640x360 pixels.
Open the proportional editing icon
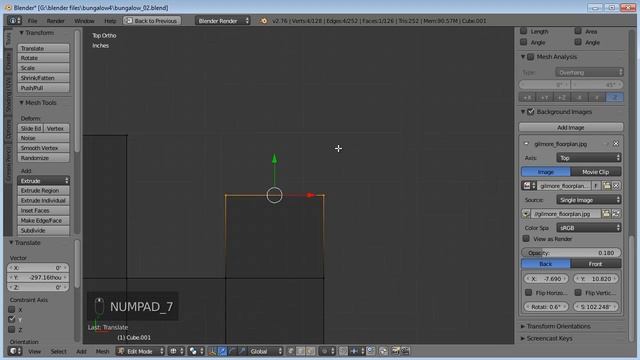click(327, 351)
